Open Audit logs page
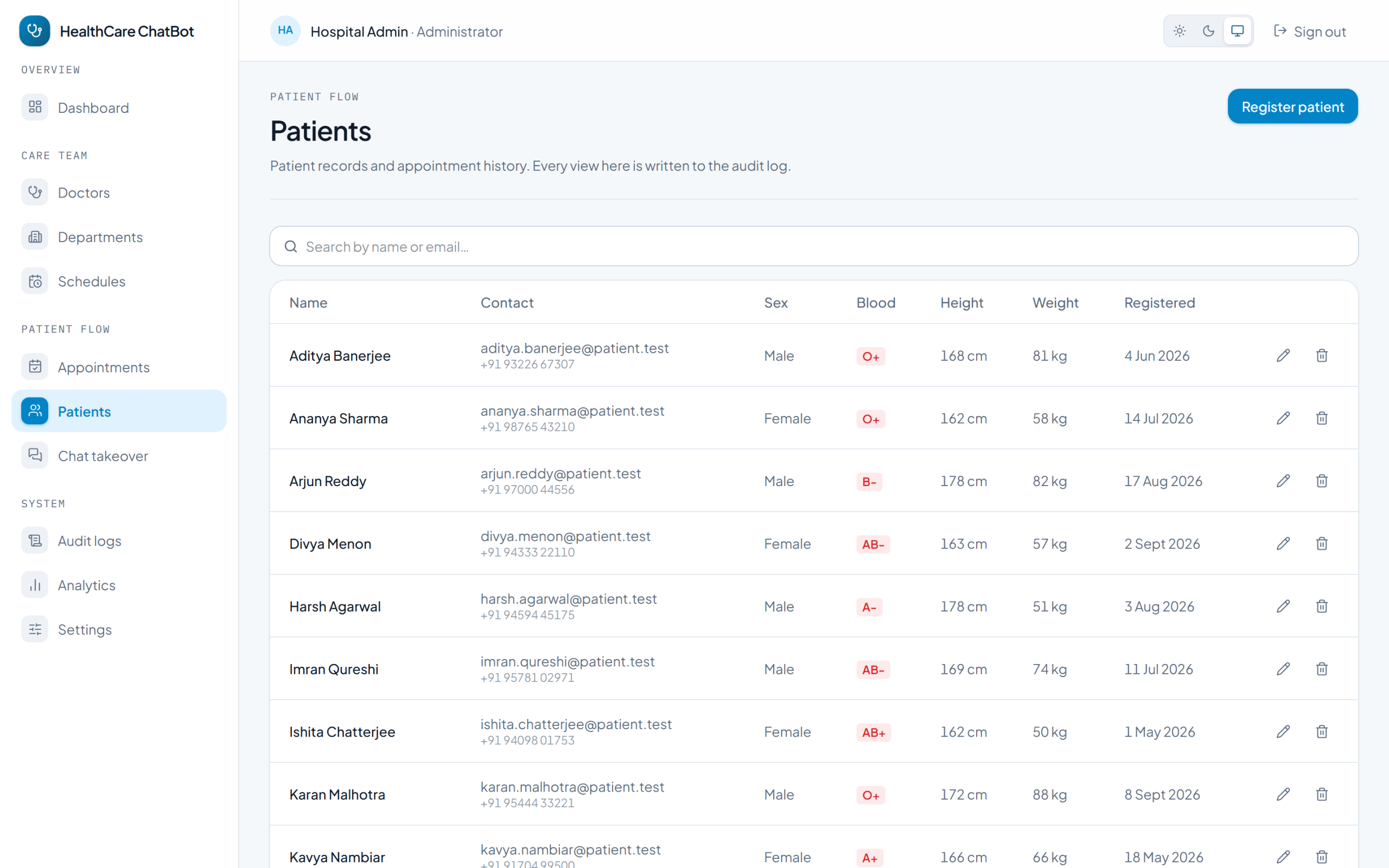 (119, 541)
